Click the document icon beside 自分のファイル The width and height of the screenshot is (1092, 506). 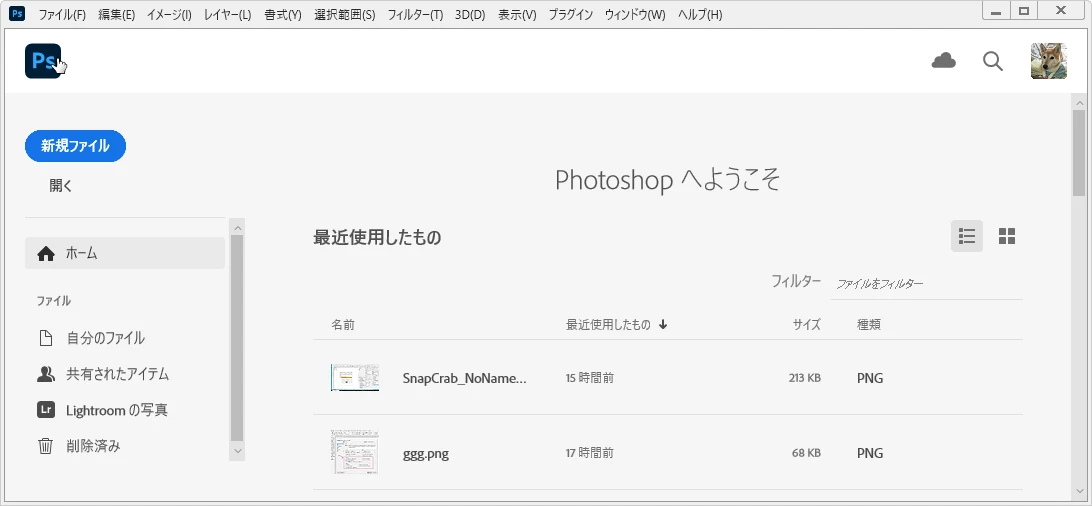click(x=45, y=339)
